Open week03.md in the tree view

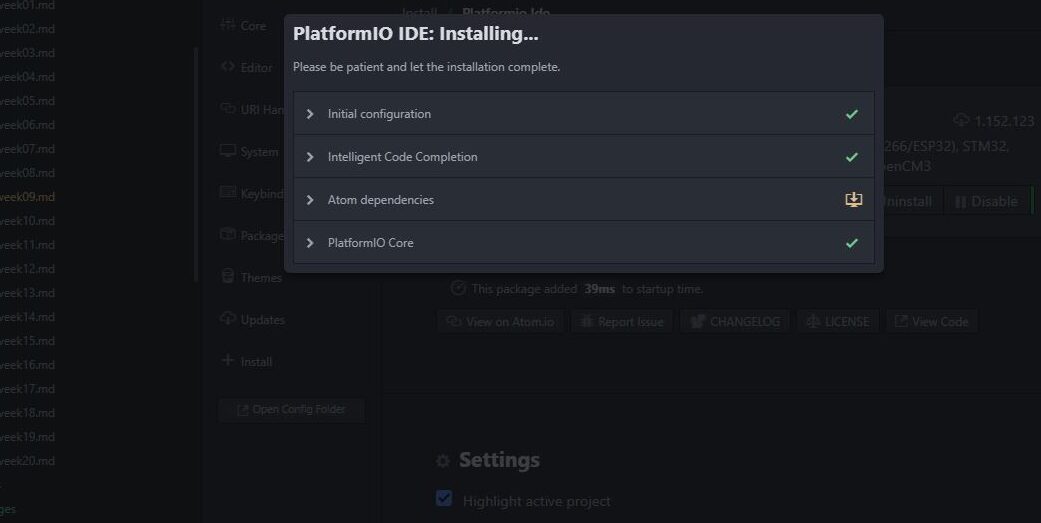coord(27,53)
